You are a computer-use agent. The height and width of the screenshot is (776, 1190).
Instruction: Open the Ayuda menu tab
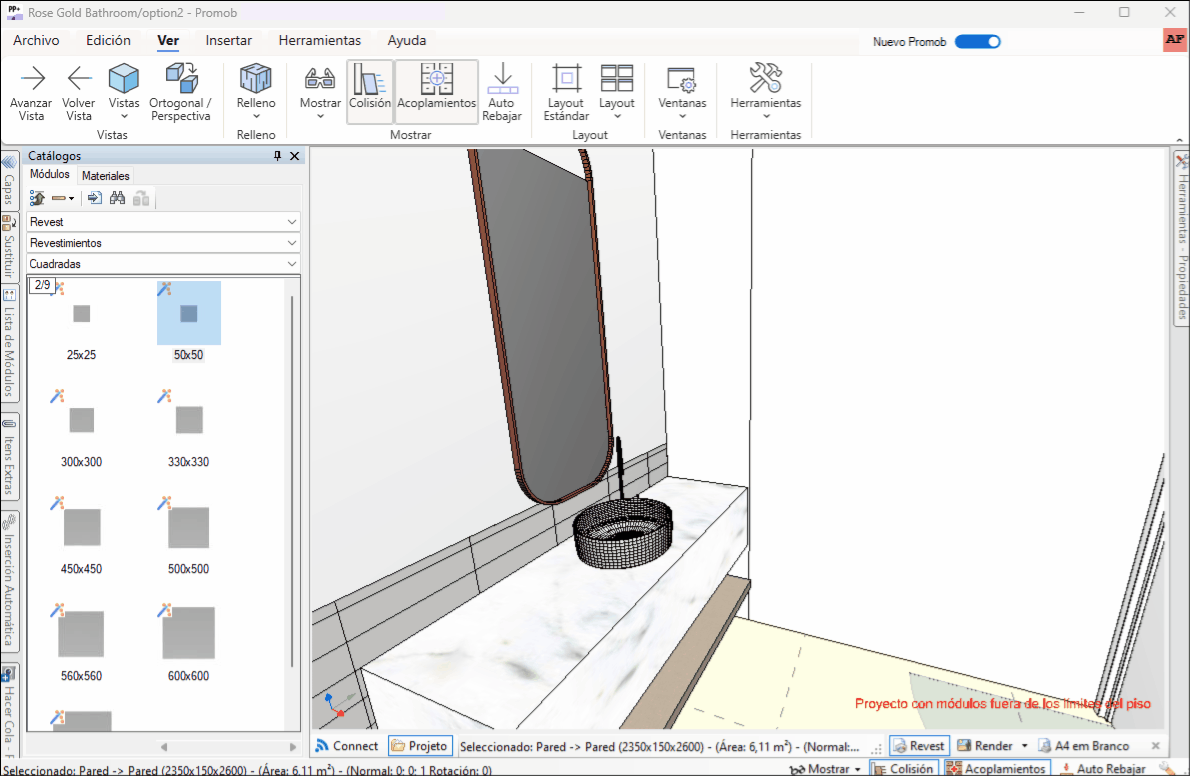pos(407,40)
